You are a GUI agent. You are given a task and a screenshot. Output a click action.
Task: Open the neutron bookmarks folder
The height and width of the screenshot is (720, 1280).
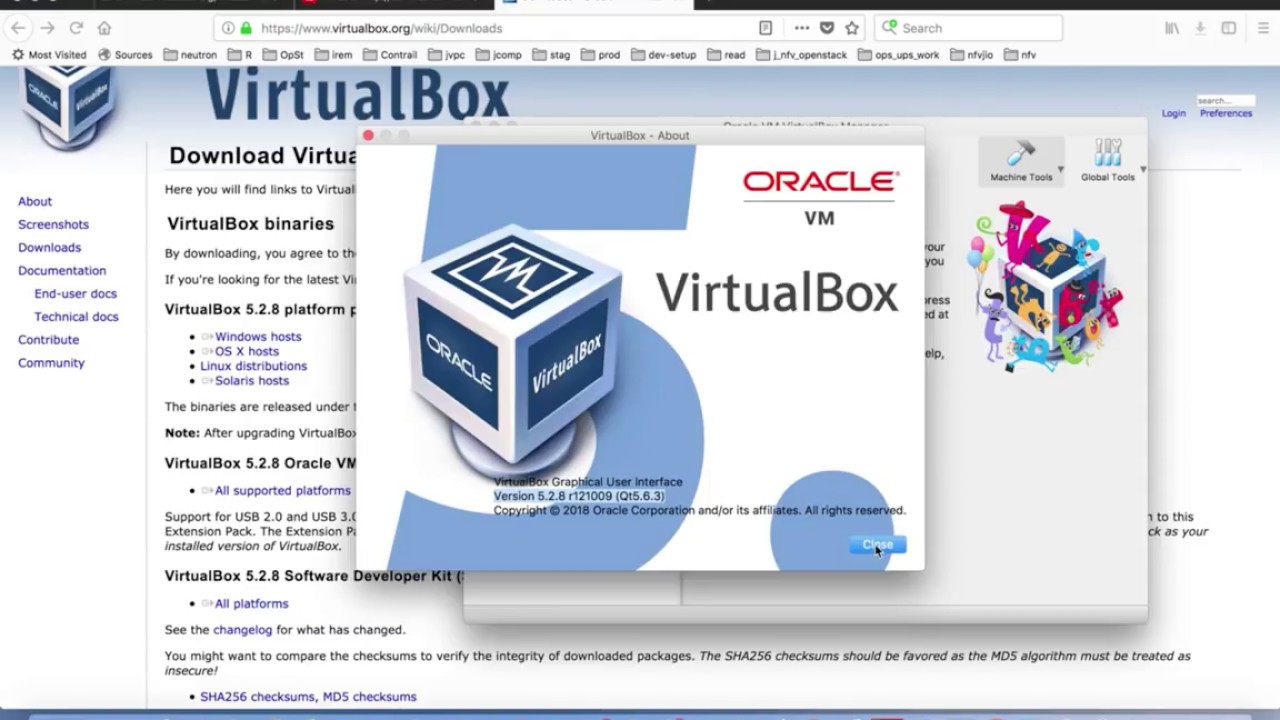click(x=190, y=55)
